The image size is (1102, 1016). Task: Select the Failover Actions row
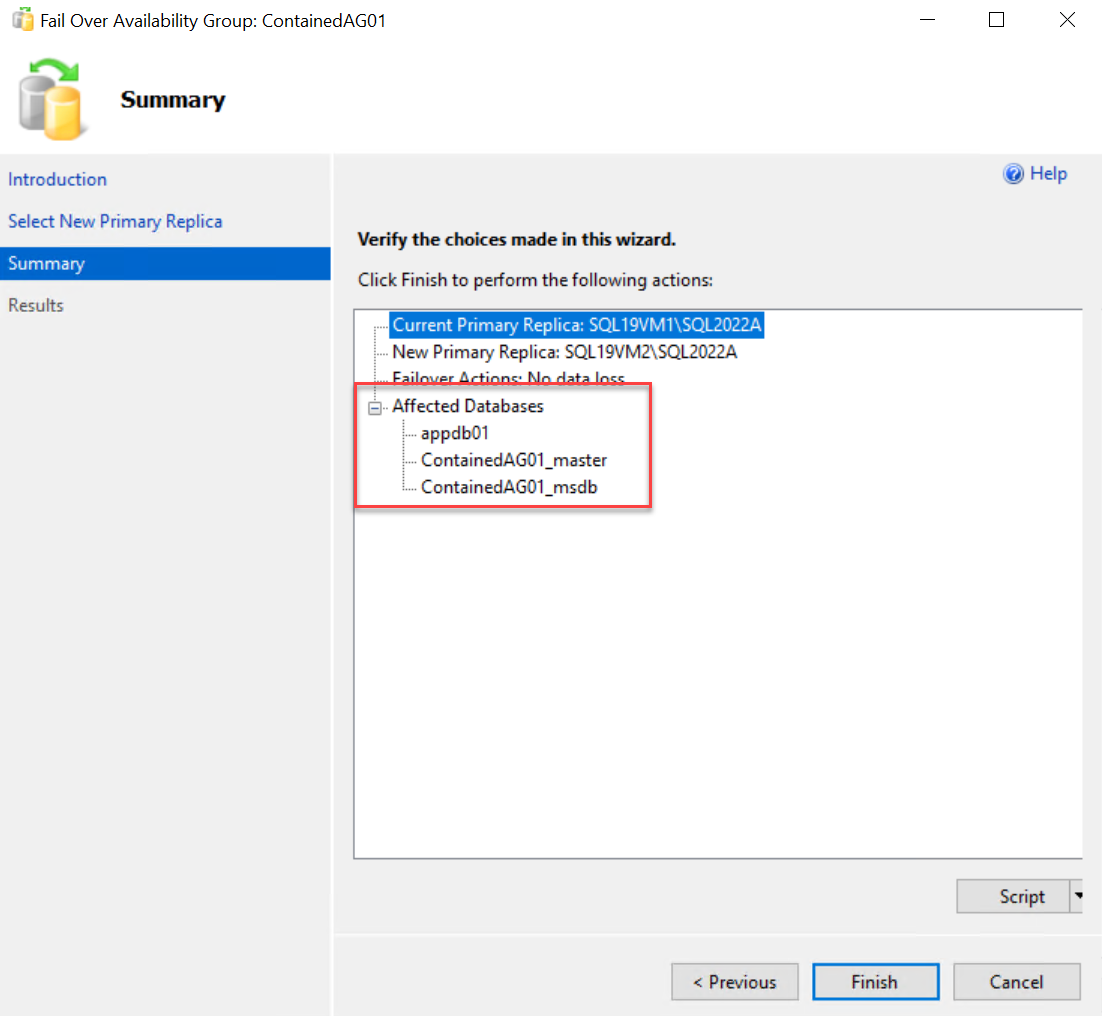[508, 379]
